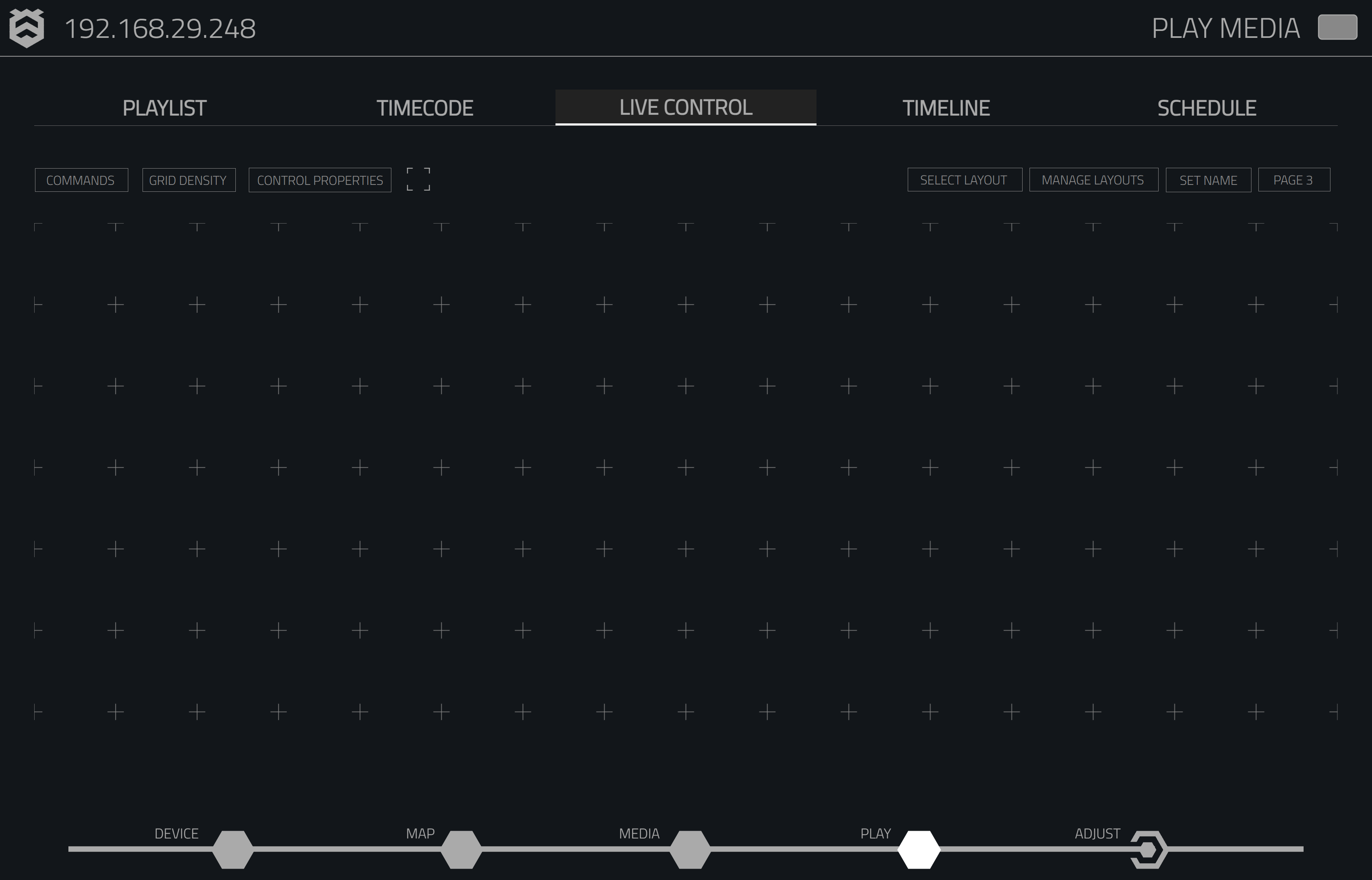This screenshot has height=880, width=1372.
Task: Open CONTROL PROPERTIES
Action: pos(320,180)
